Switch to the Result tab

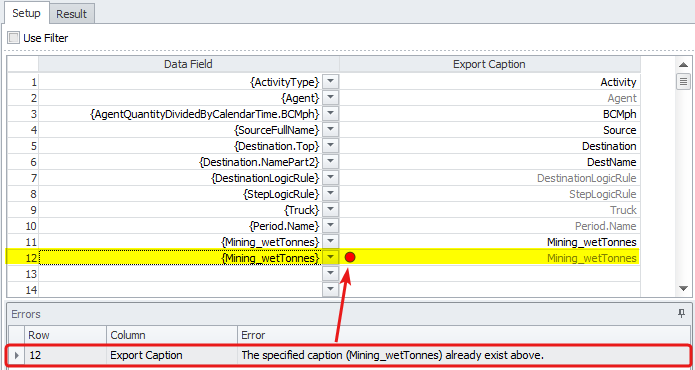[71, 14]
